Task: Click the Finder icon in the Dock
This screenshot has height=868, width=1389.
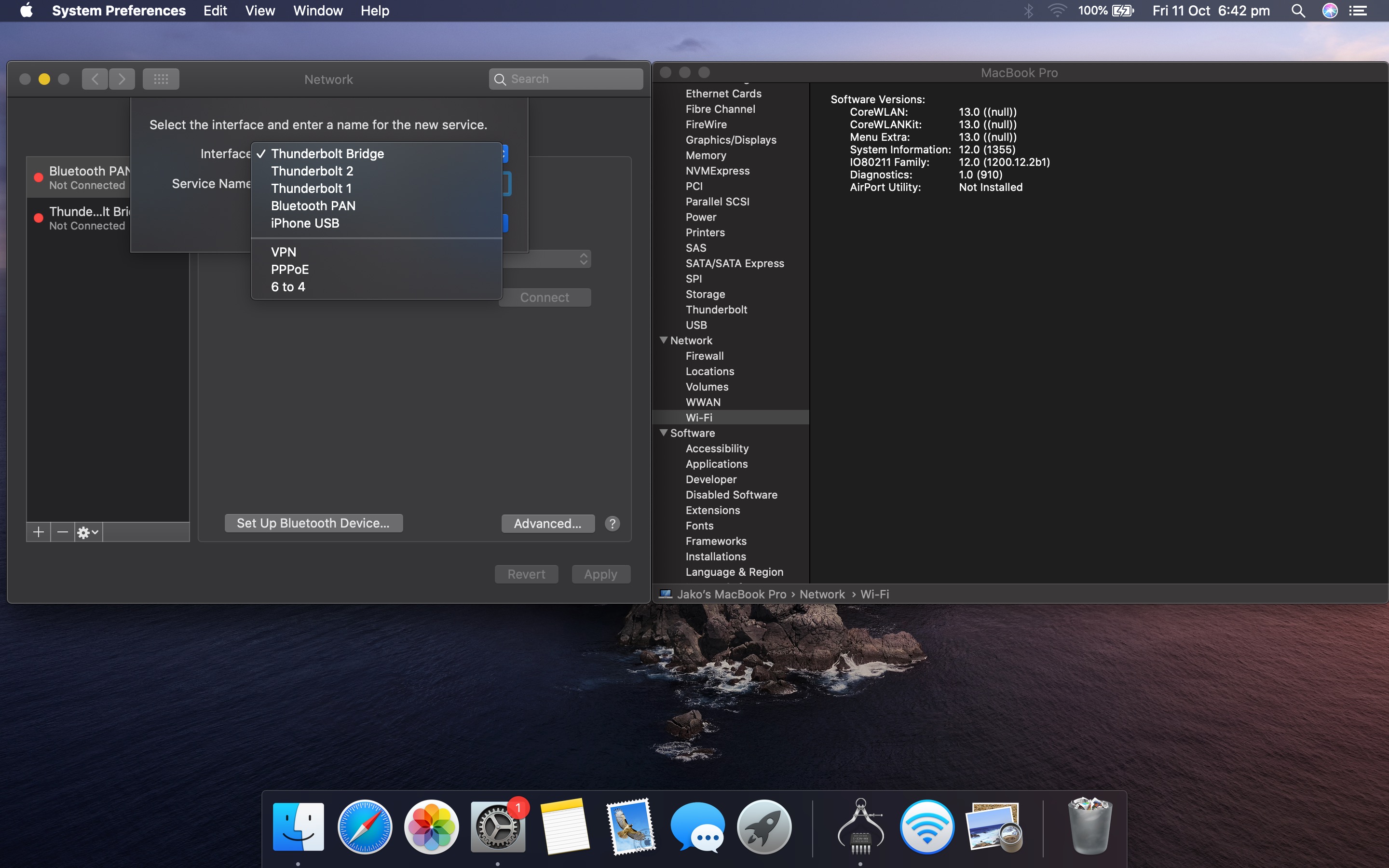Action: [298, 824]
